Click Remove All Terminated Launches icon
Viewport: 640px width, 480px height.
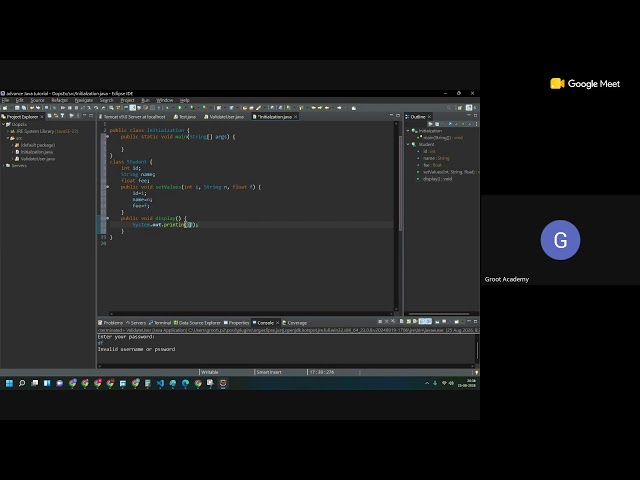pos(393,322)
